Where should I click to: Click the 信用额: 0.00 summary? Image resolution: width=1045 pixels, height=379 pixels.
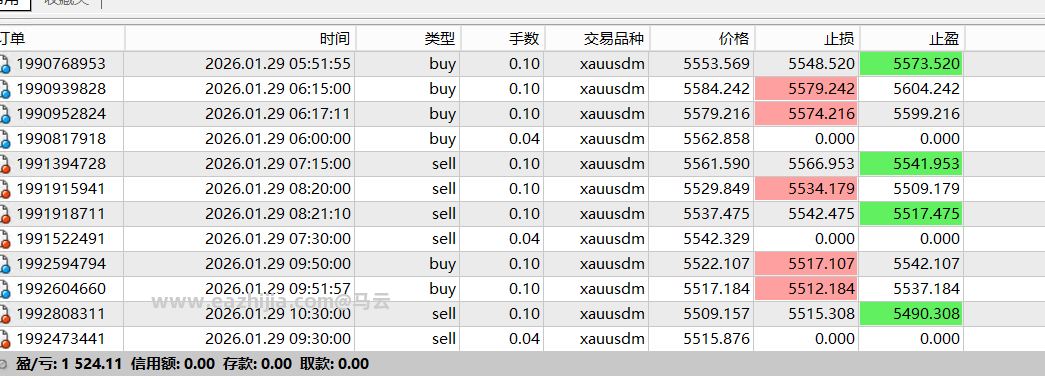tap(173, 364)
